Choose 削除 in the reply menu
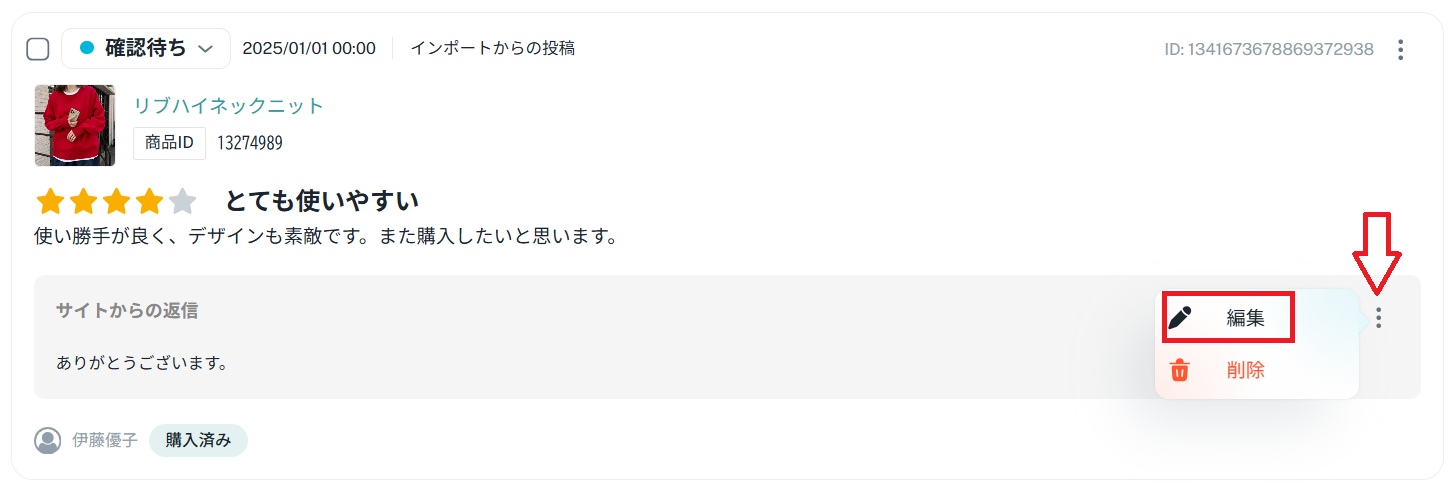This screenshot has width=1454, height=495. (x=1245, y=370)
